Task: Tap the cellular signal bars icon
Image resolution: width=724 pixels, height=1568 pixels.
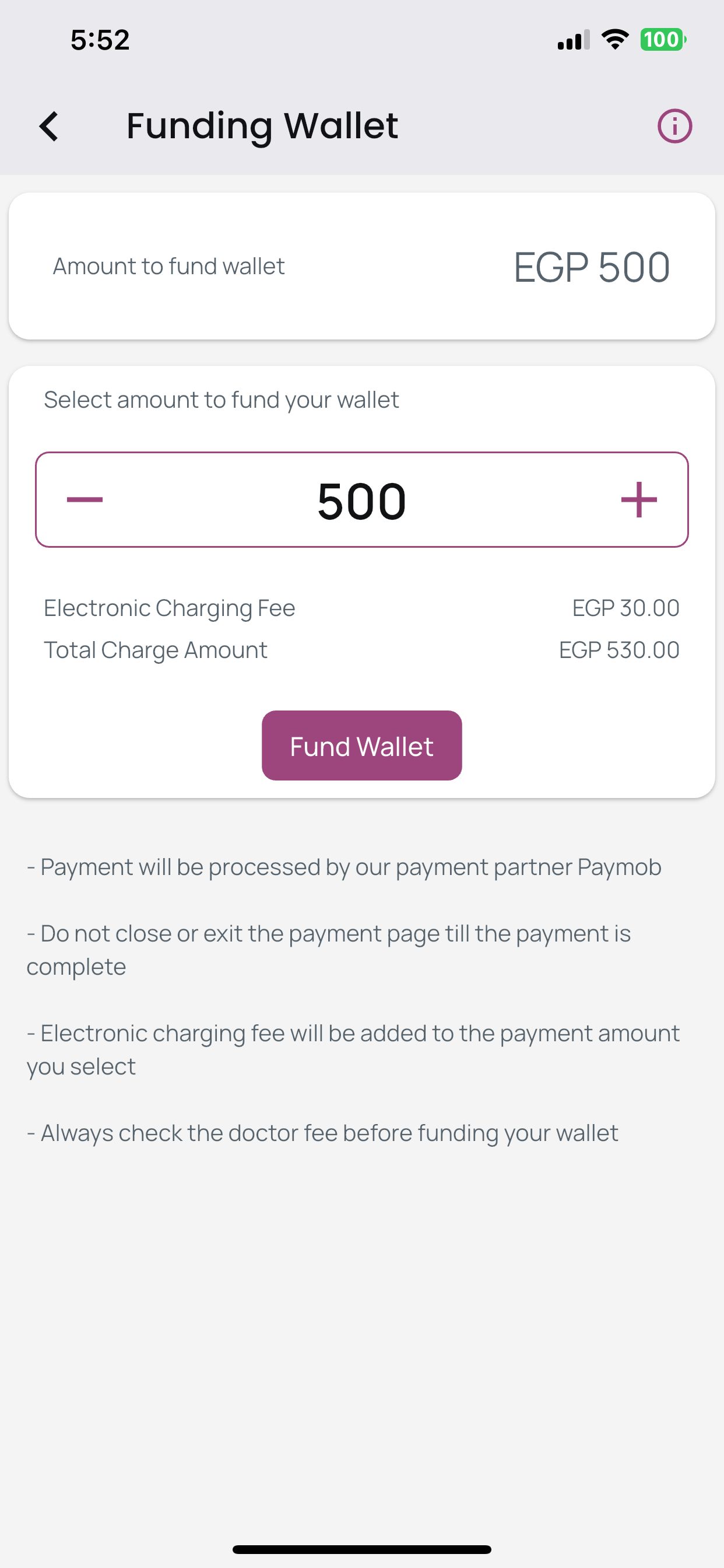Action: [x=573, y=40]
